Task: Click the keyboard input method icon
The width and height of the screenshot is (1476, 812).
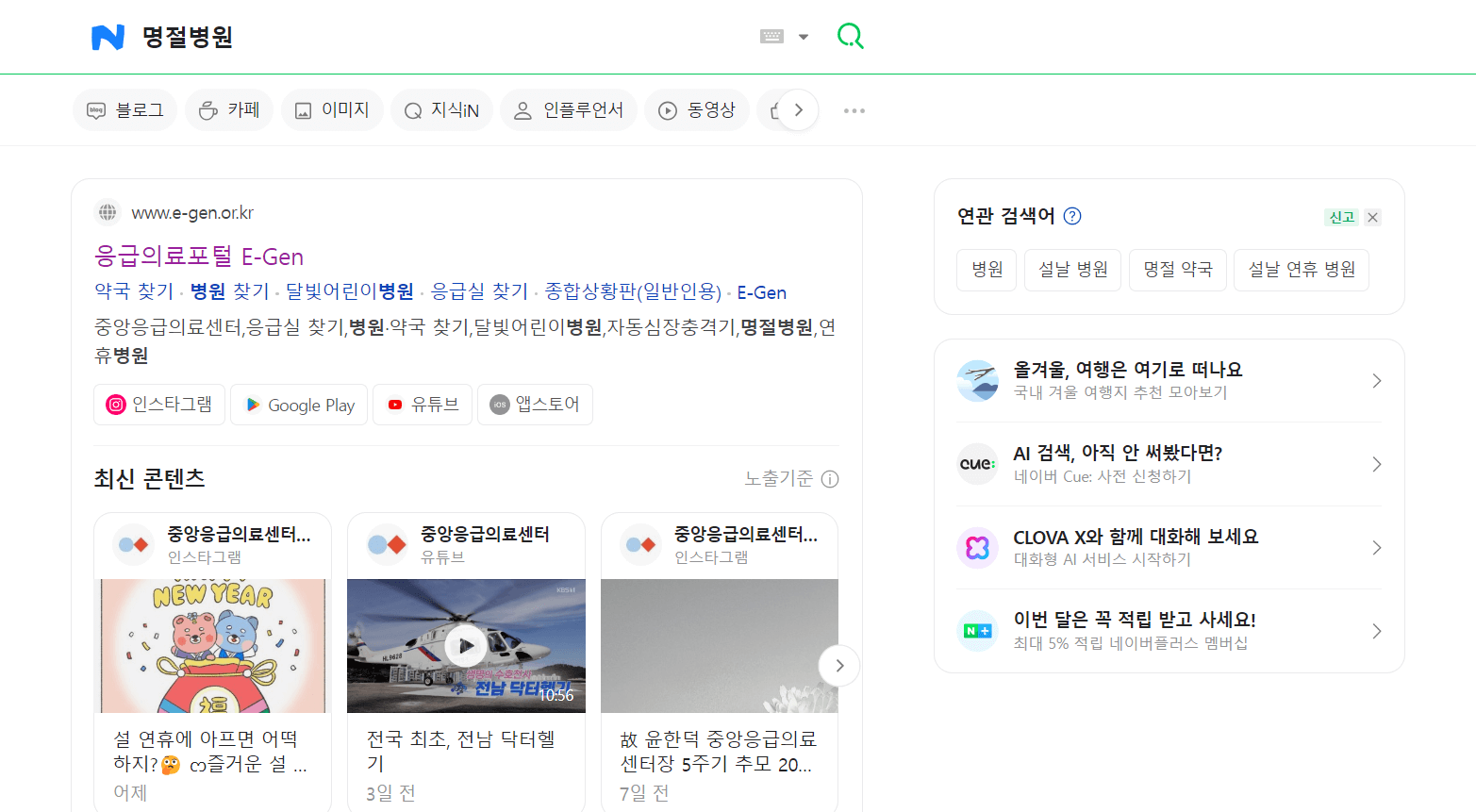Action: click(x=771, y=35)
